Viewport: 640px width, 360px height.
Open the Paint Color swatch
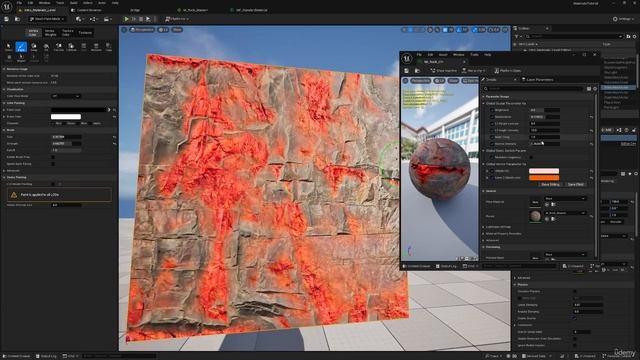click(78, 110)
